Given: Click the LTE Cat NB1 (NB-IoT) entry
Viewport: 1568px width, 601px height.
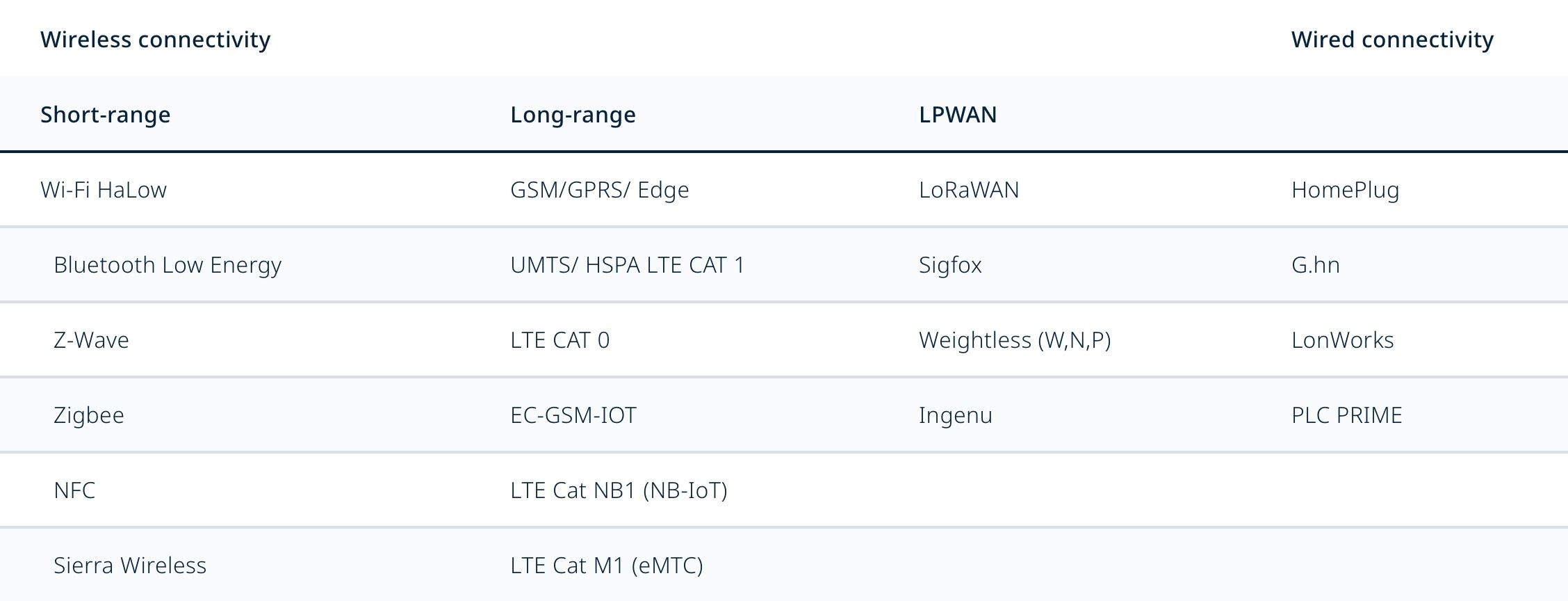Looking at the screenshot, I should (619, 490).
